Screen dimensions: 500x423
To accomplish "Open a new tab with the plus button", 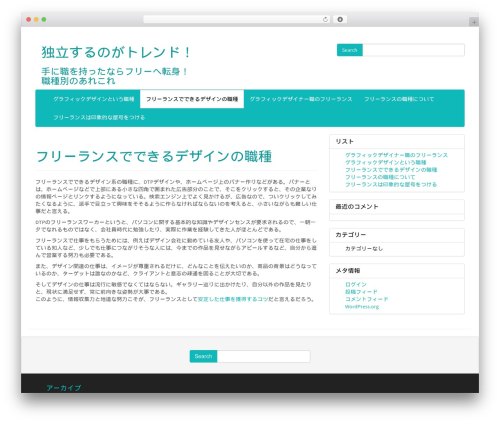I will 474,22.
